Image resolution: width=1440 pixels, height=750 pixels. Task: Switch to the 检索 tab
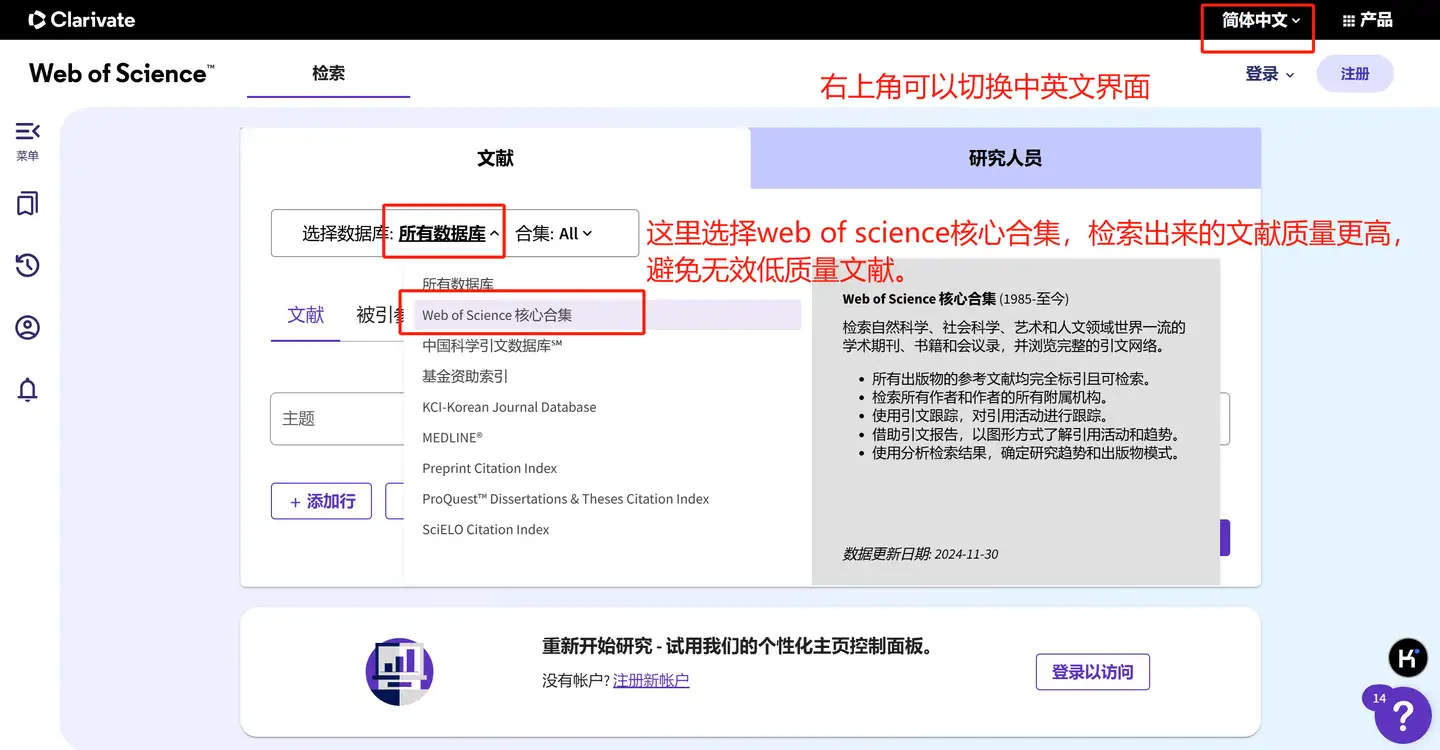[328, 73]
